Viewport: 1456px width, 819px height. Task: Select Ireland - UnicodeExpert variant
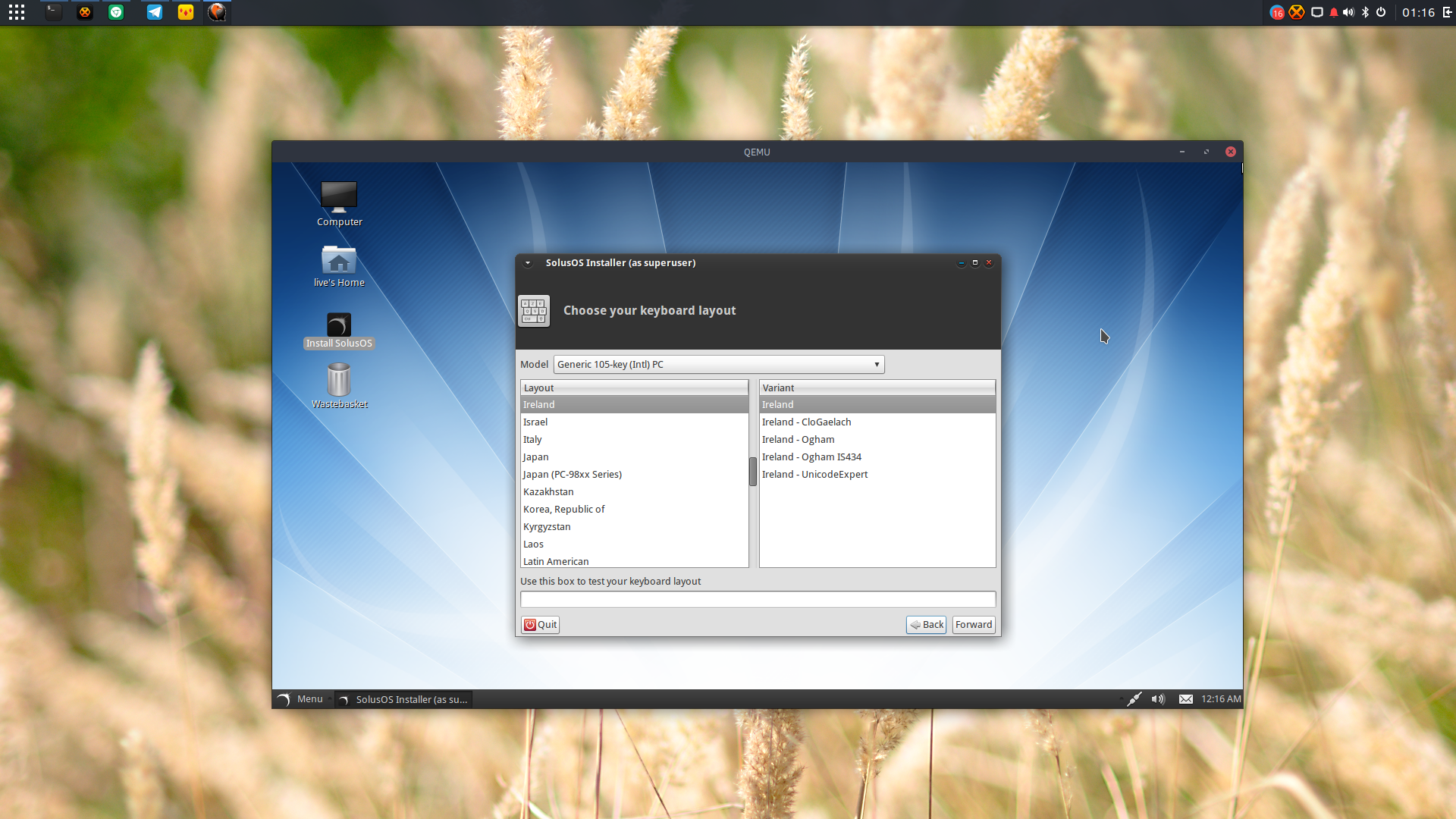pos(877,475)
